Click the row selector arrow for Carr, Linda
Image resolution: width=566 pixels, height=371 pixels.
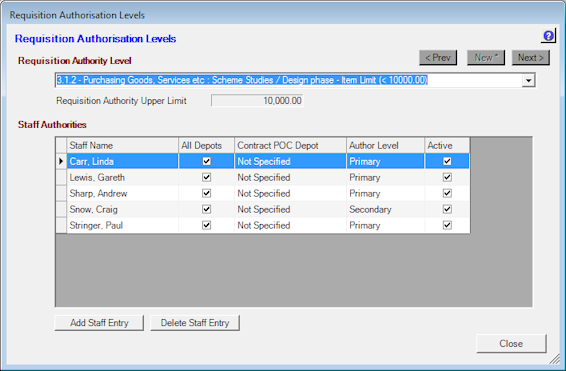[61, 161]
